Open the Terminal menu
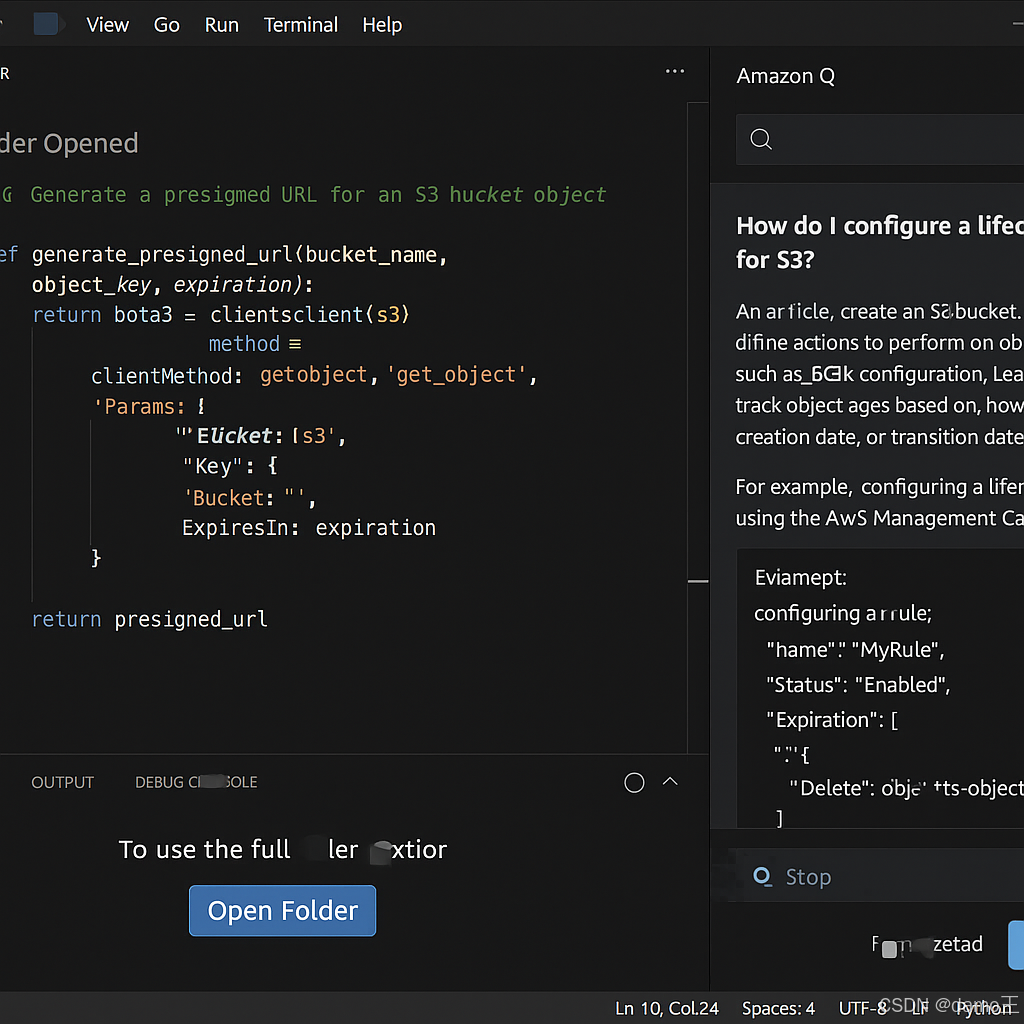Image resolution: width=1024 pixels, height=1024 pixels. pos(300,25)
